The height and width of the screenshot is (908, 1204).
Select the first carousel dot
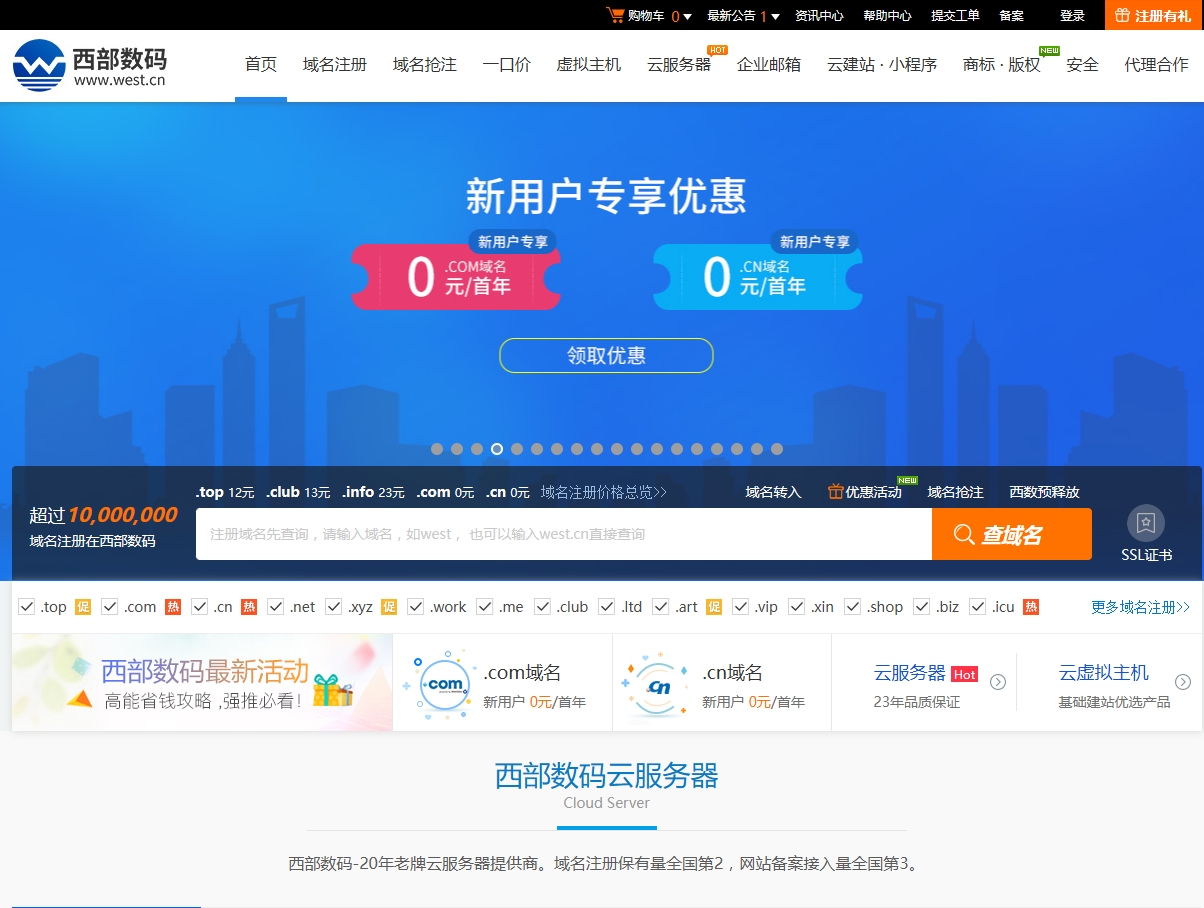click(x=437, y=449)
